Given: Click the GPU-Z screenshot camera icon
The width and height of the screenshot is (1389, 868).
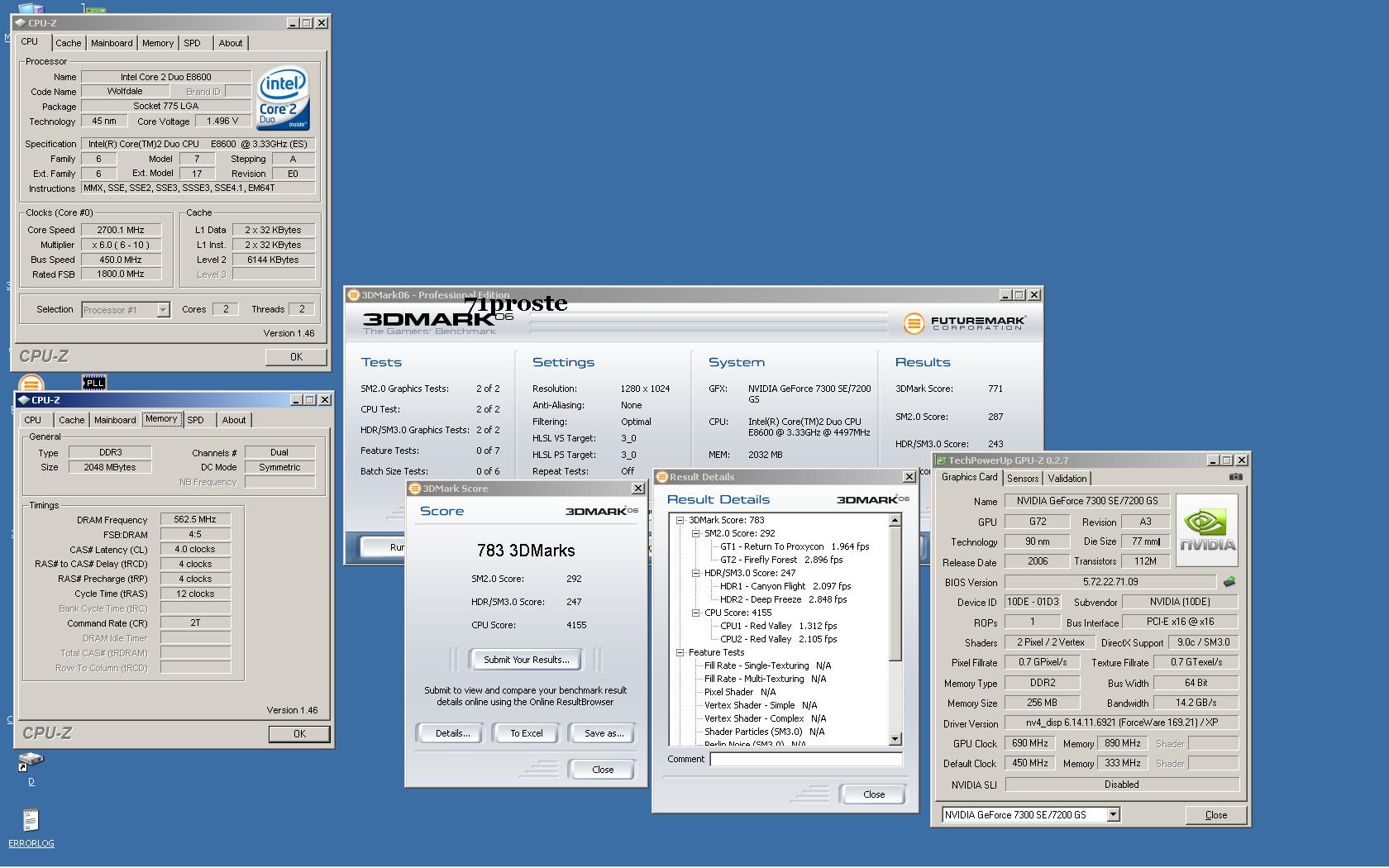Looking at the screenshot, I should point(1235,477).
